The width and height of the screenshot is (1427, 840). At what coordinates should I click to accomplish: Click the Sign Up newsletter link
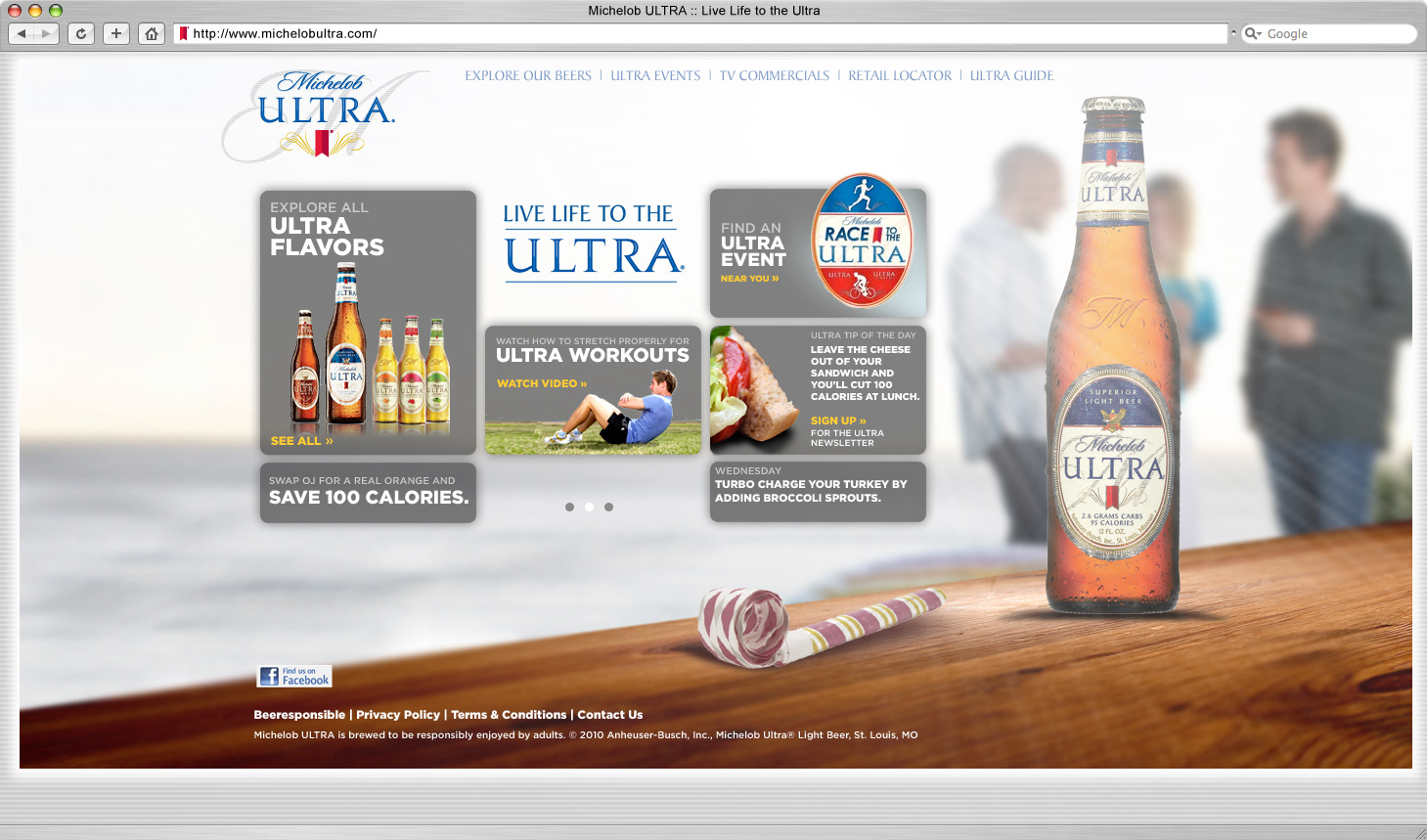point(838,420)
